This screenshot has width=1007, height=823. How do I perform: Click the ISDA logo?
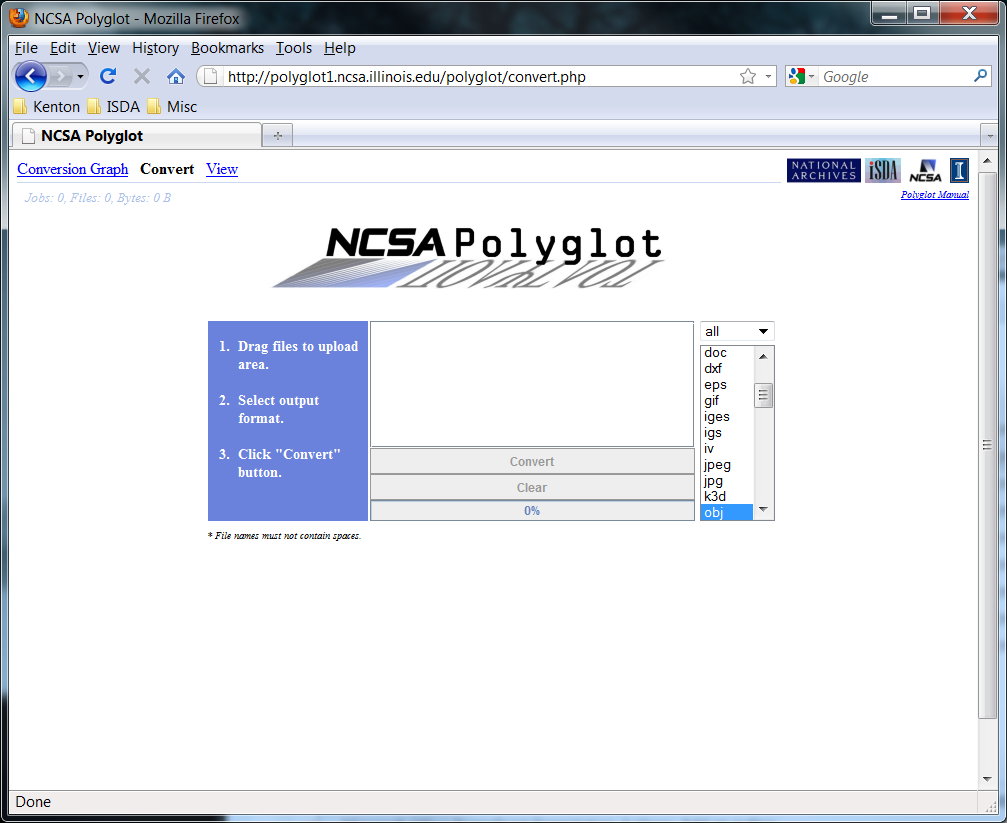pos(882,170)
